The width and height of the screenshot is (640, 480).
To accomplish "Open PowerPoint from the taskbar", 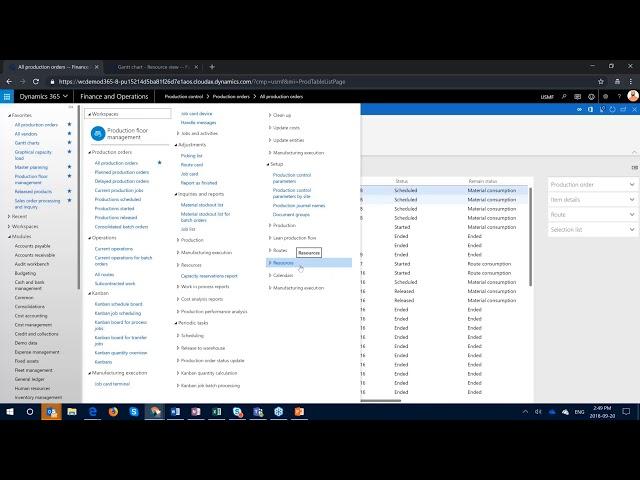I will (299, 412).
